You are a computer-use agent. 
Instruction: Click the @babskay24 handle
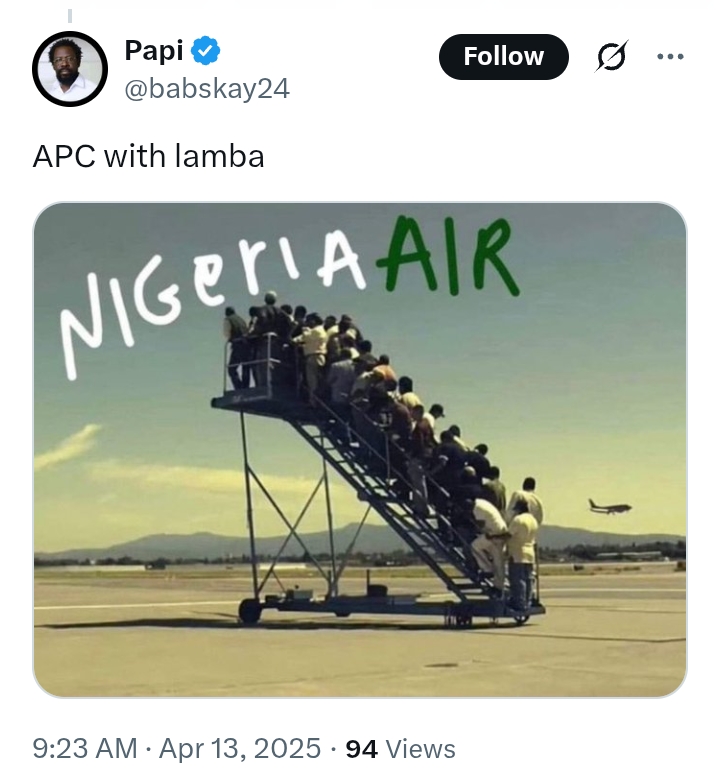(207, 88)
